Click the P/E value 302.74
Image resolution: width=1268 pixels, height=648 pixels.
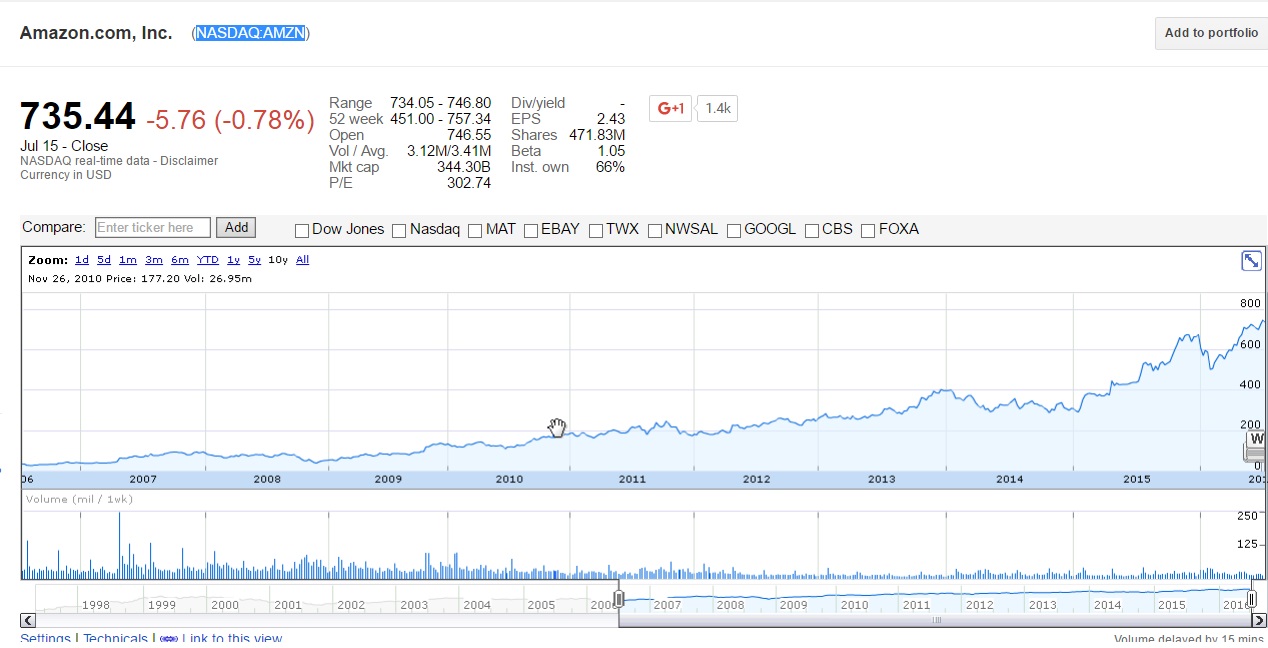coord(470,183)
